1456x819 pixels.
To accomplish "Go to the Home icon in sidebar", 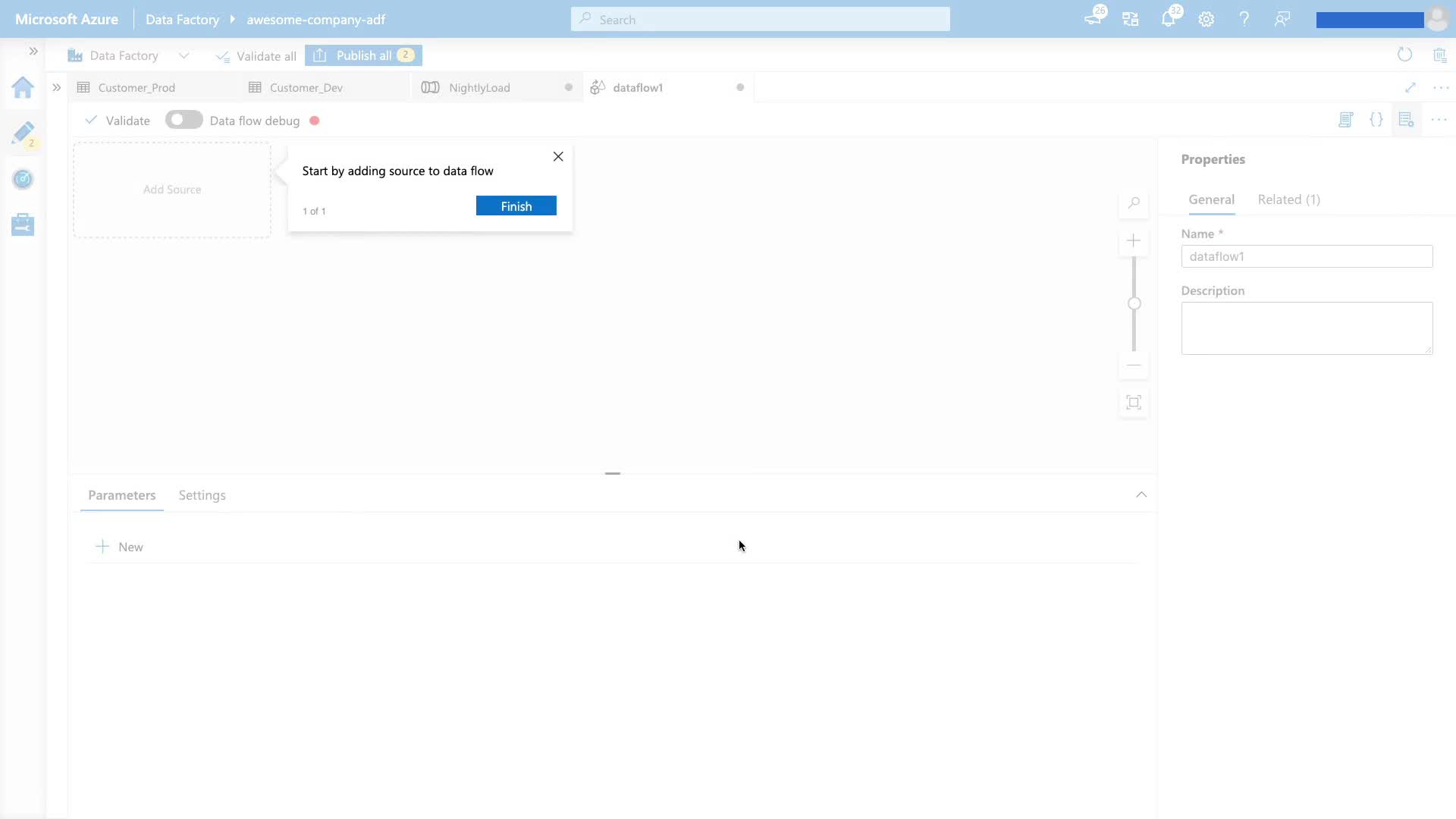I will tap(23, 88).
